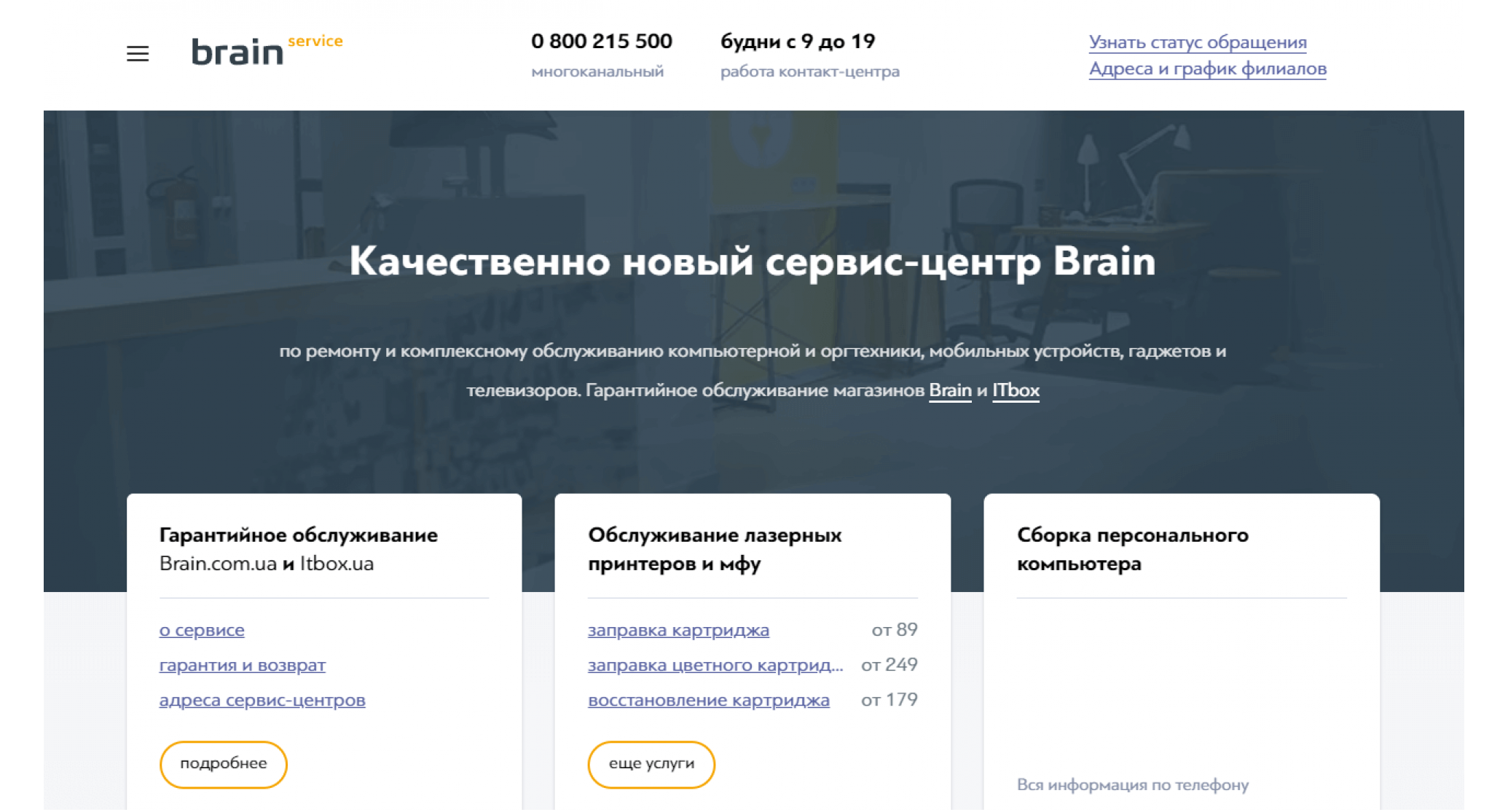Viewport: 1508px width, 812px height.
Task: Open 'гарантия и возврат' link
Action: (x=243, y=665)
